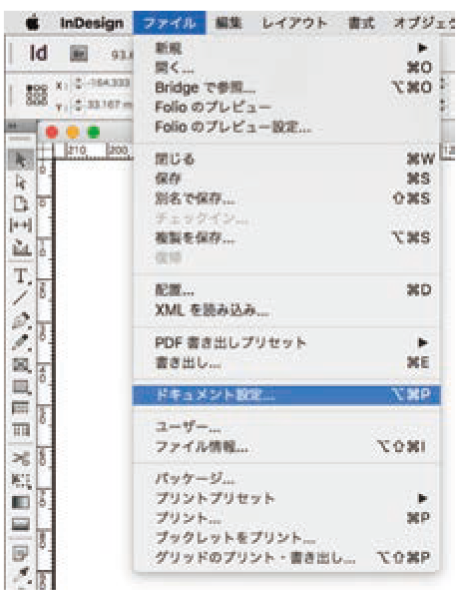
Task: Select the Gap tool
Action: (21, 225)
